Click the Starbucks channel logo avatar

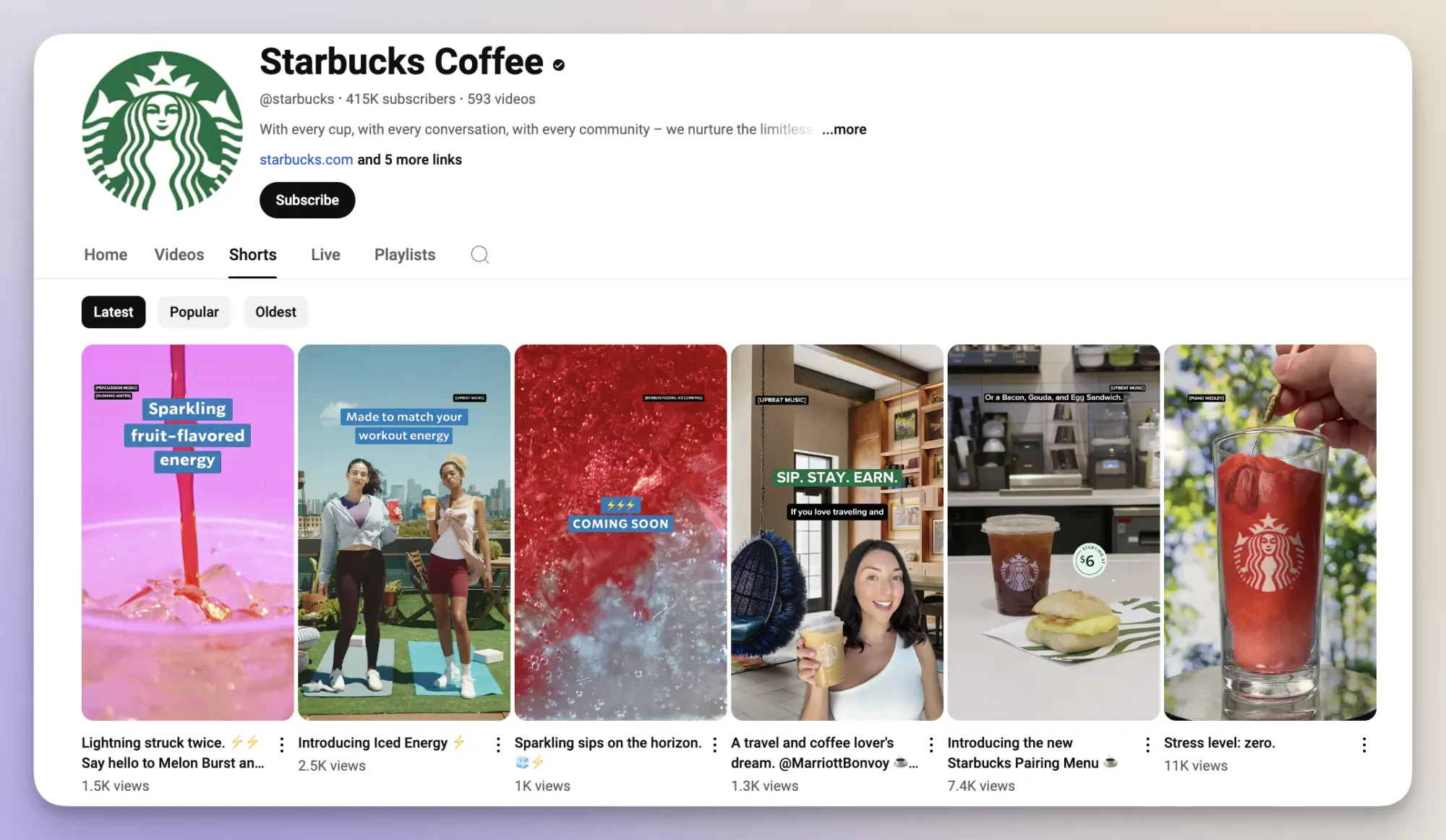tap(163, 131)
